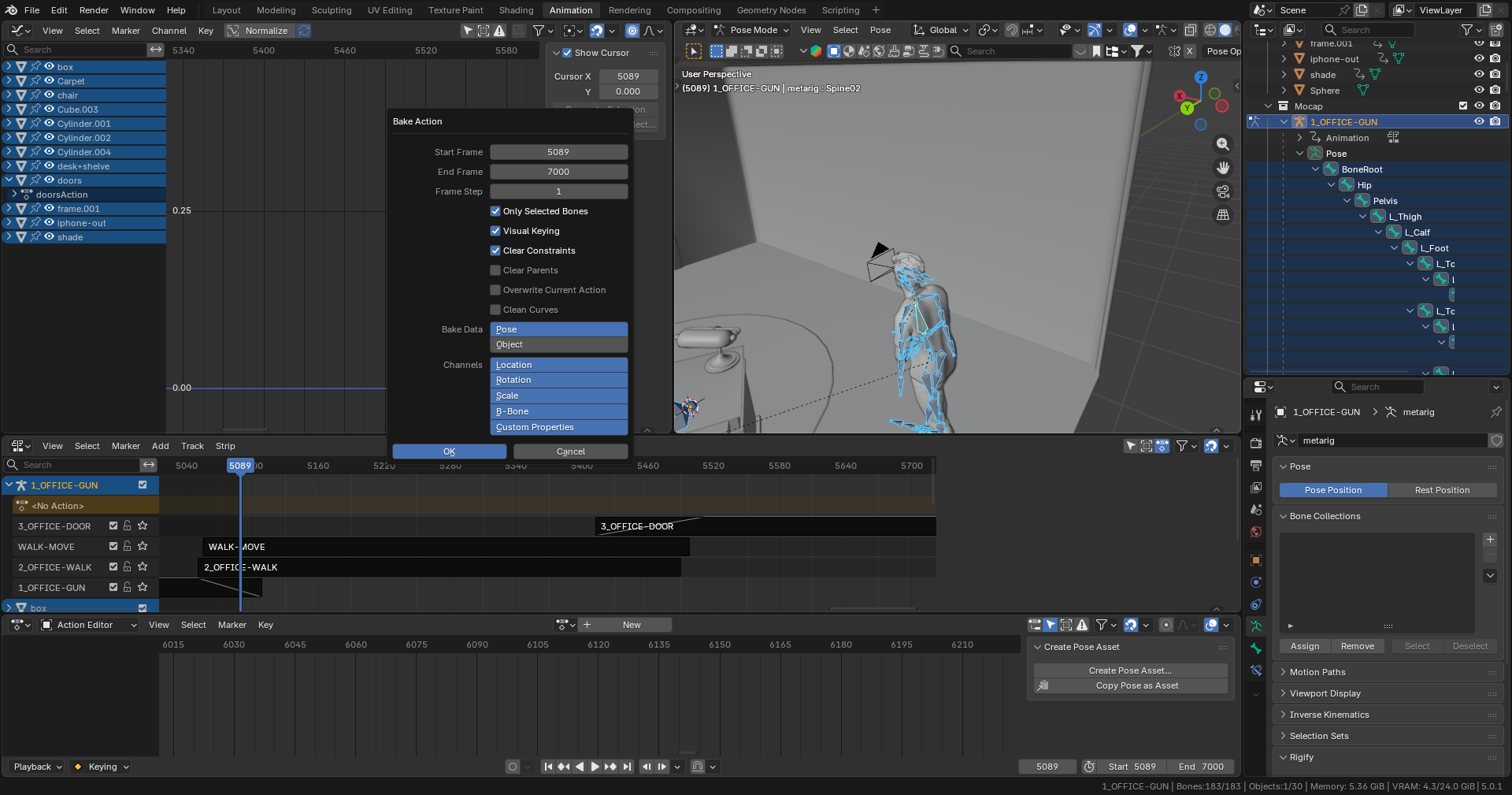The height and width of the screenshot is (795, 1512).
Task: Expand the Inverse Kinematics panel
Action: [x=1329, y=715]
